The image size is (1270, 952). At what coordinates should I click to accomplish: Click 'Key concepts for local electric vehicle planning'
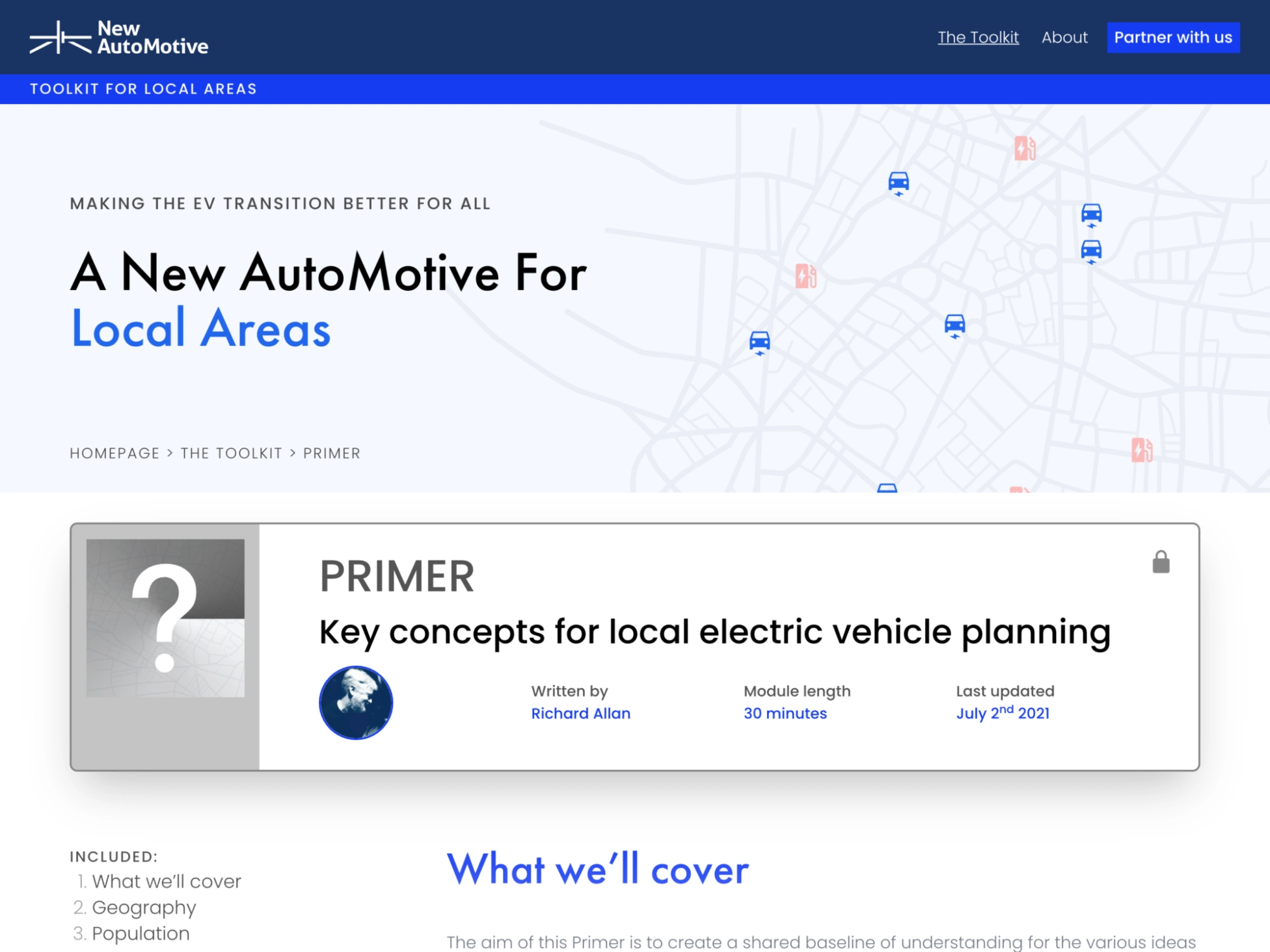pos(714,632)
